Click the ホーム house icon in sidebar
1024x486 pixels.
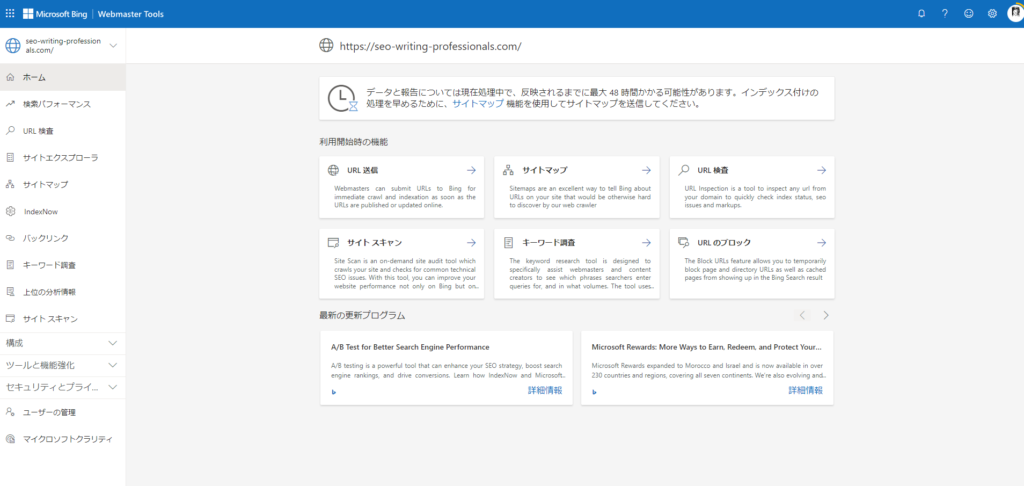click(x=10, y=77)
